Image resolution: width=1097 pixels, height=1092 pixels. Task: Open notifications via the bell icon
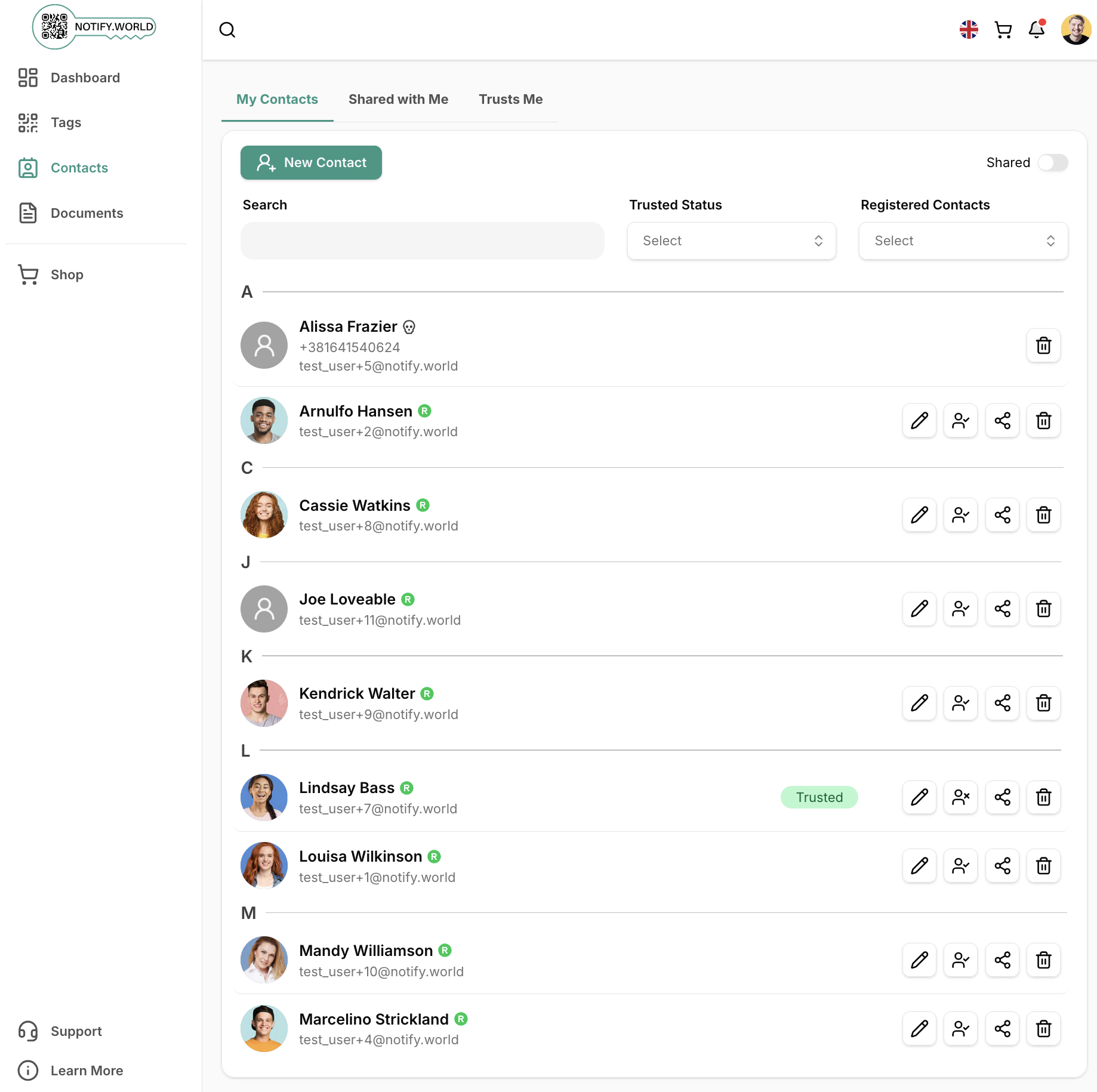point(1037,30)
